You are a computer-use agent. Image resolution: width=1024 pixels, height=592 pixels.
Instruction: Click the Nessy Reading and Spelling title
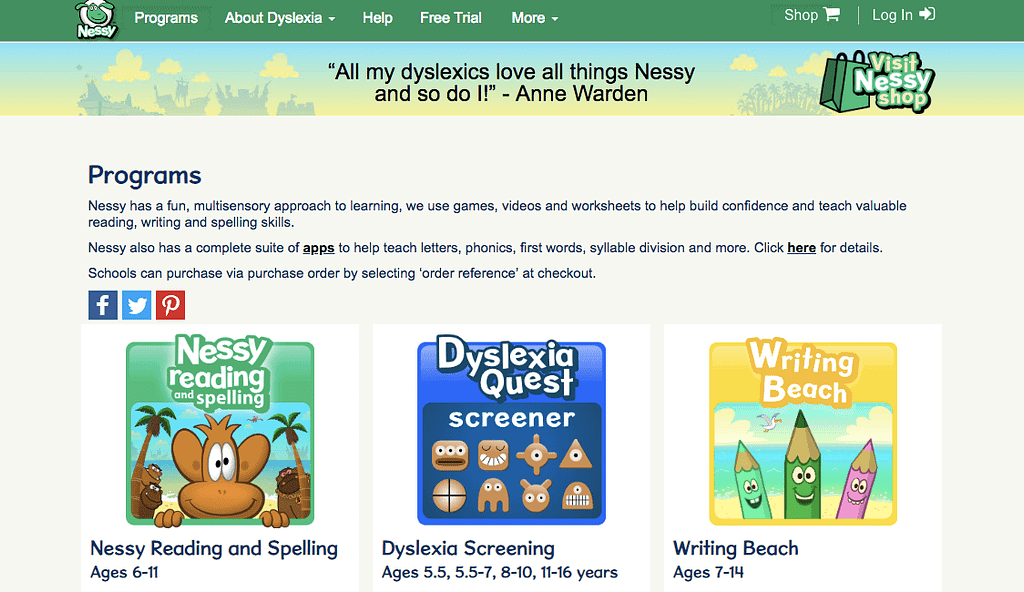click(214, 548)
